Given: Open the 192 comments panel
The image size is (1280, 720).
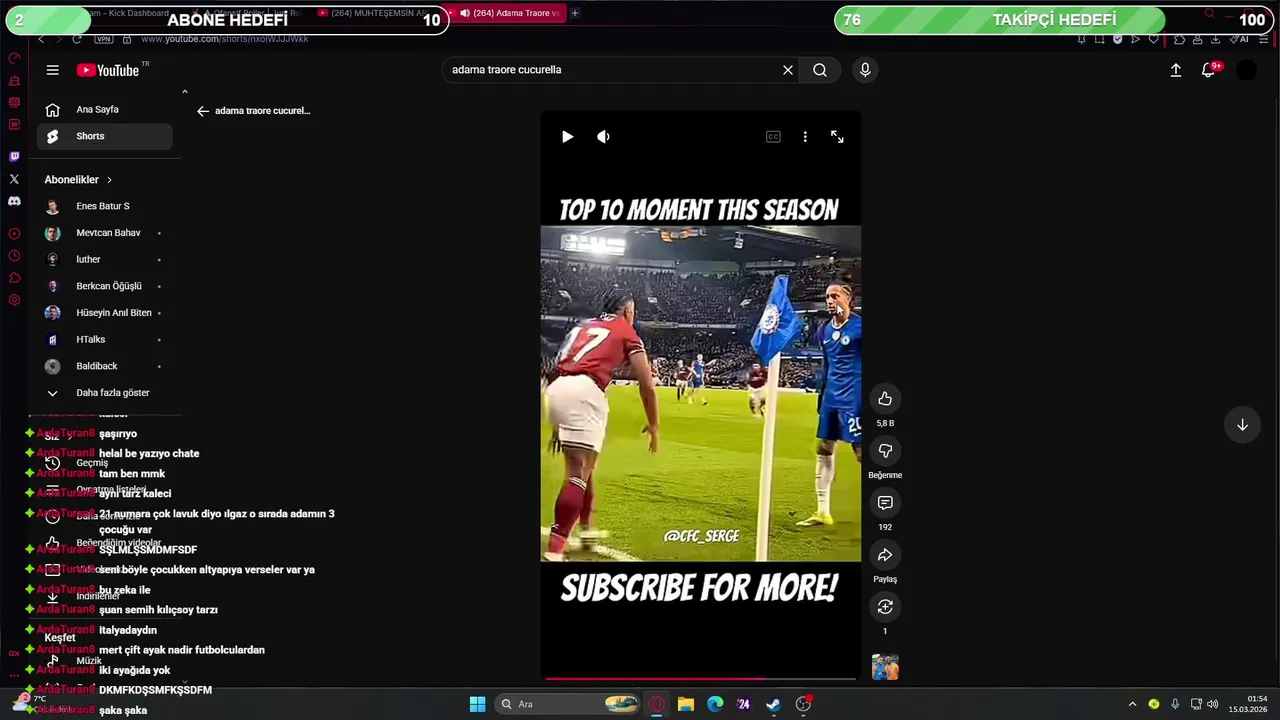Looking at the screenshot, I should click(x=885, y=503).
